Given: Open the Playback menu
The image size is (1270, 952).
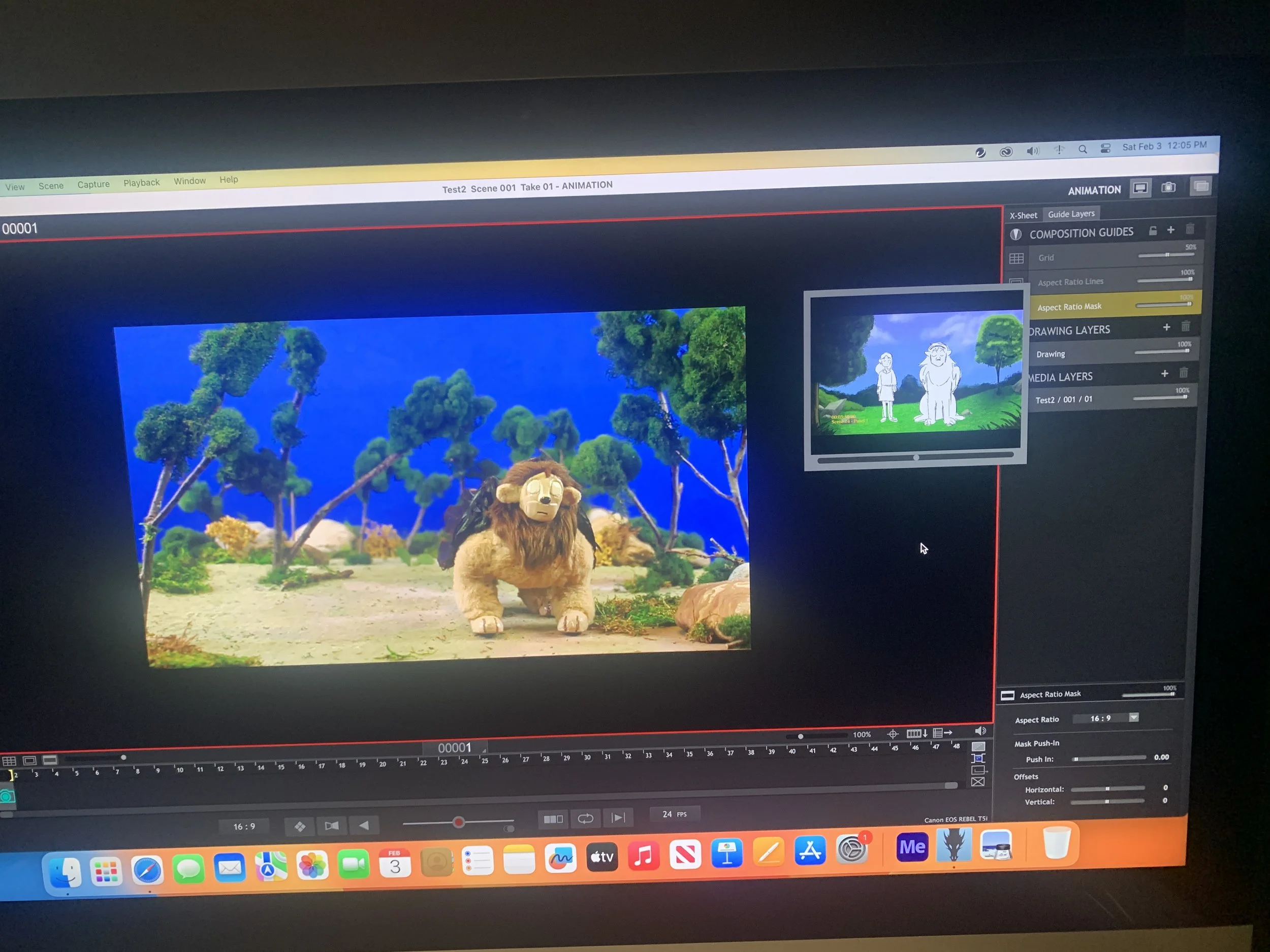Looking at the screenshot, I should 142,182.
